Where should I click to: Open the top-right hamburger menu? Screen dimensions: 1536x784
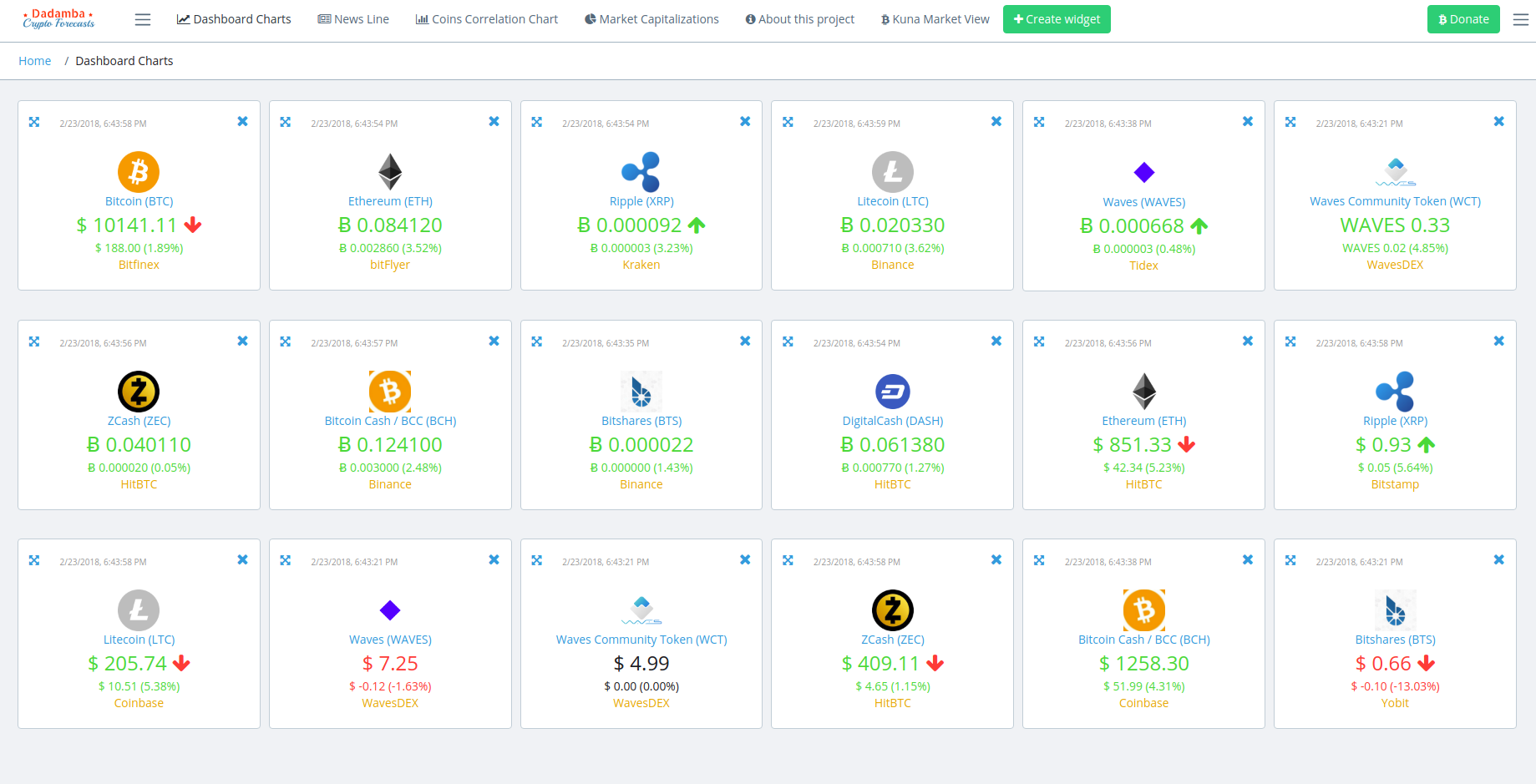[1521, 18]
